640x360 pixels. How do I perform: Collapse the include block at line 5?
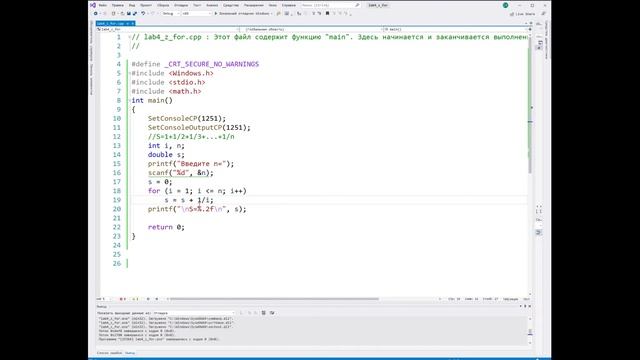point(130,73)
